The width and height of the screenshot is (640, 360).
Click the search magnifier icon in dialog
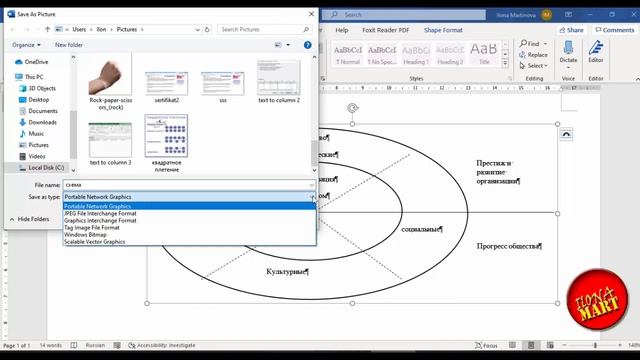[306, 29]
